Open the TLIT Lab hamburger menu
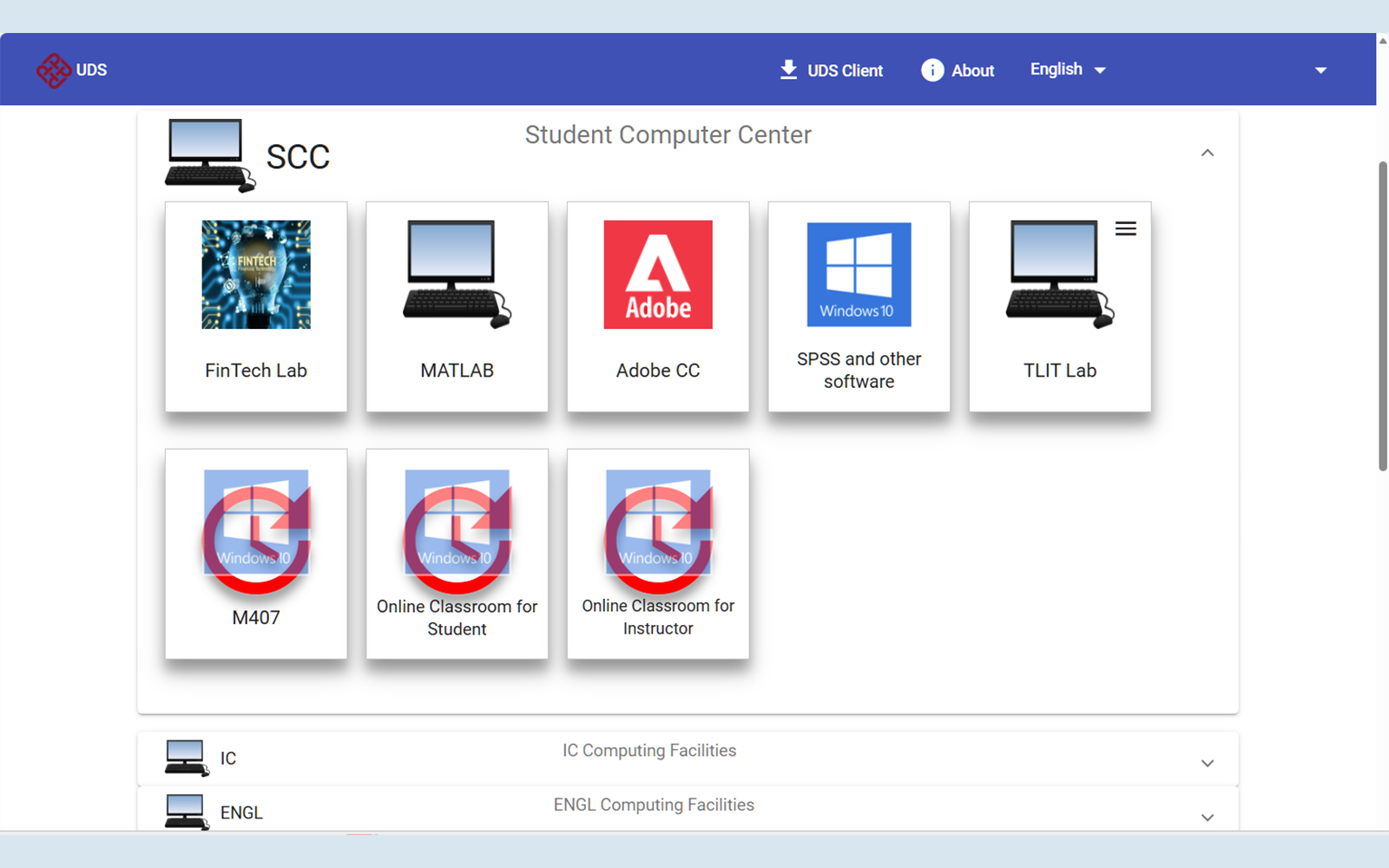This screenshot has width=1389, height=868. point(1126,228)
